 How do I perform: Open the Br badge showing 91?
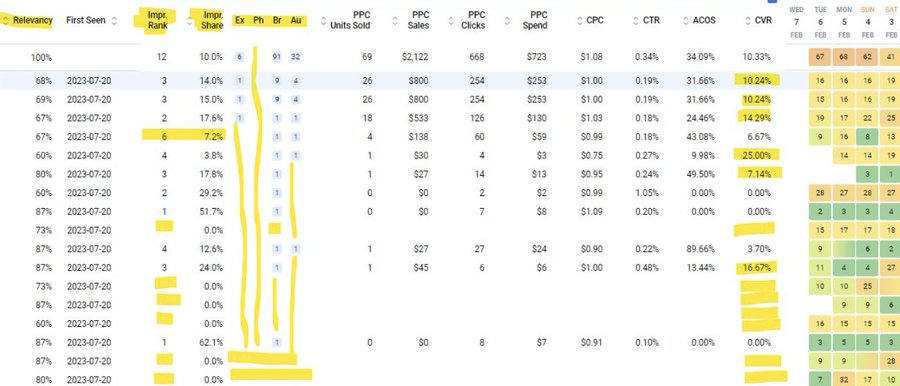click(x=277, y=57)
